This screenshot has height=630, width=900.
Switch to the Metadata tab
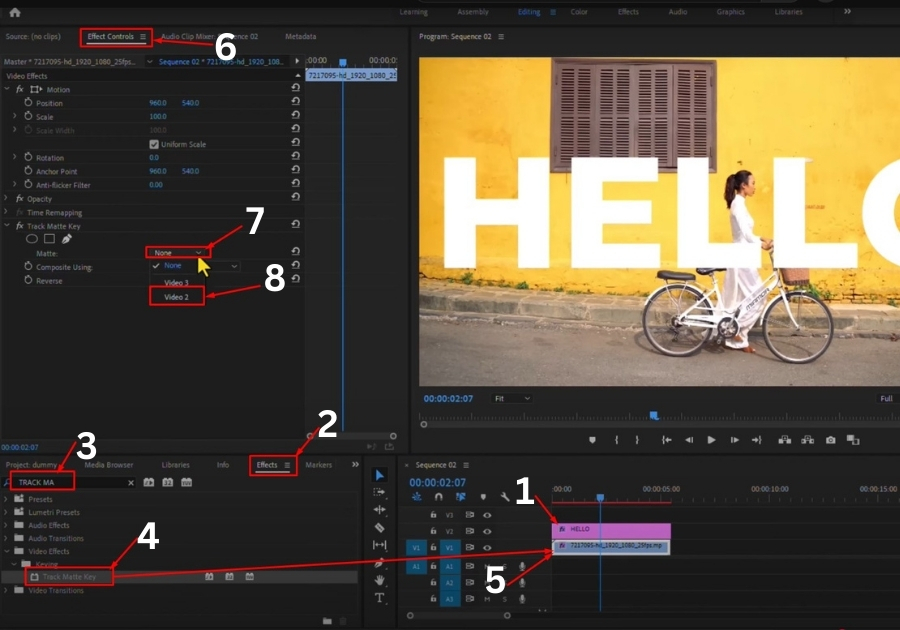(x=301, y=36)
